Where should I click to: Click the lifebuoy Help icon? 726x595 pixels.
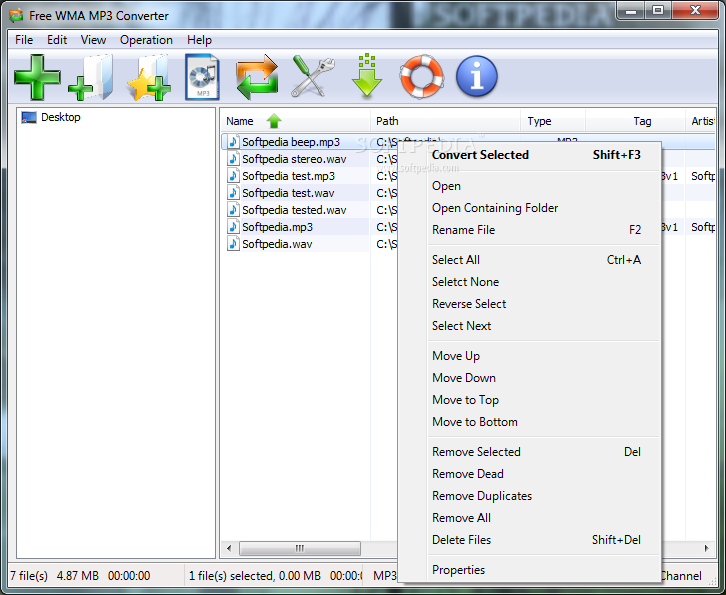(x=422, y=76)
